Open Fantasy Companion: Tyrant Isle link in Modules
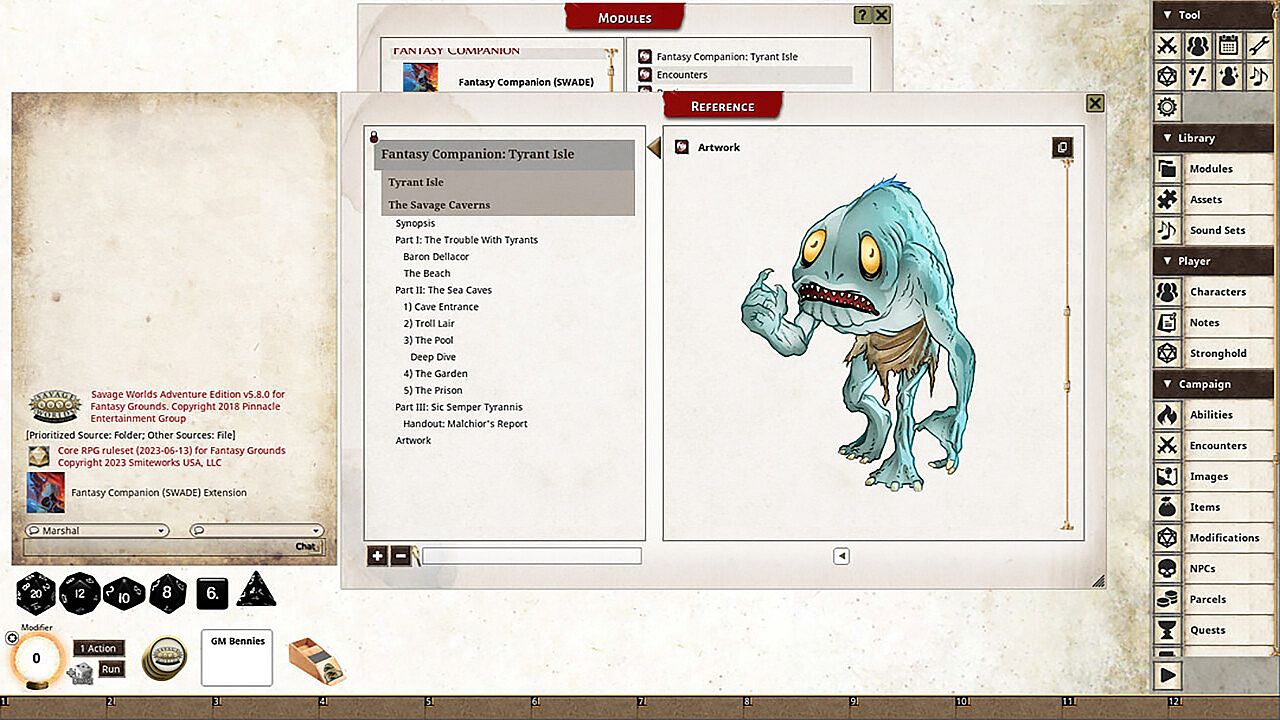 [727, 57]
